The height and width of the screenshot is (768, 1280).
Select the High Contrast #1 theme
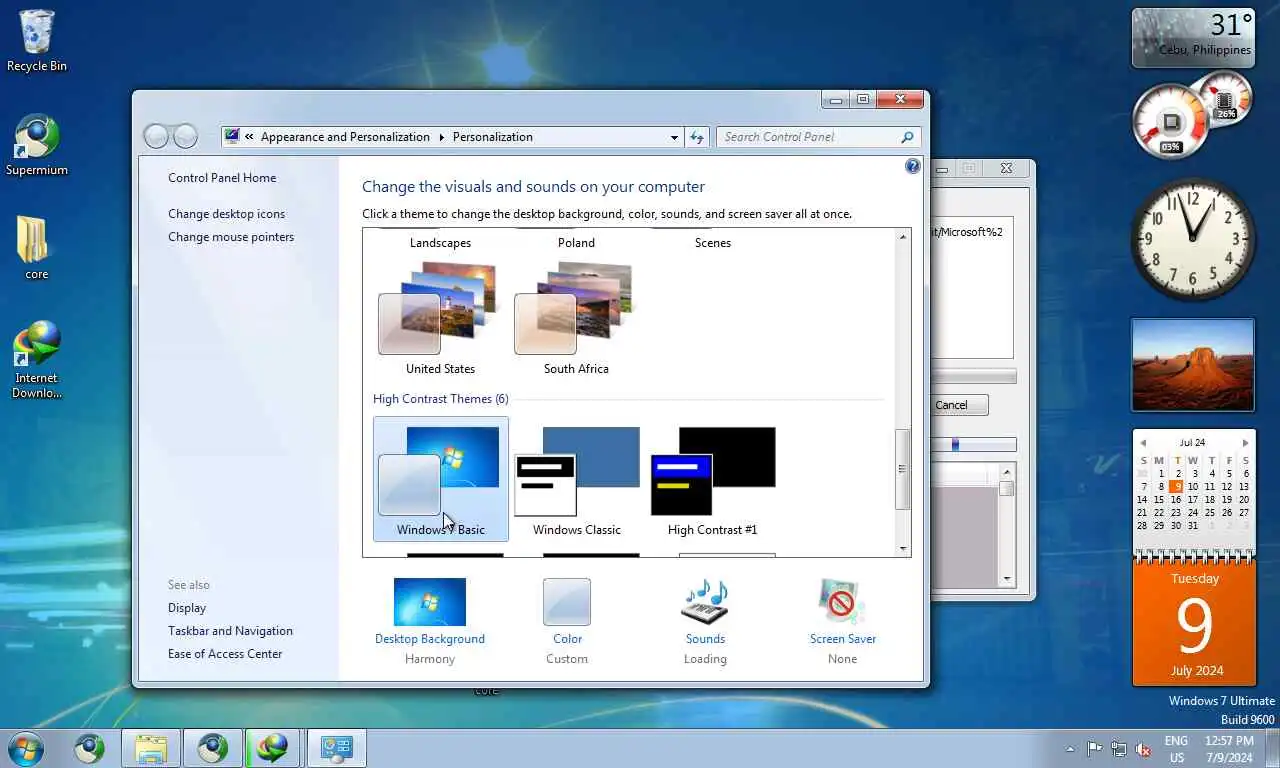pos(712,479)
